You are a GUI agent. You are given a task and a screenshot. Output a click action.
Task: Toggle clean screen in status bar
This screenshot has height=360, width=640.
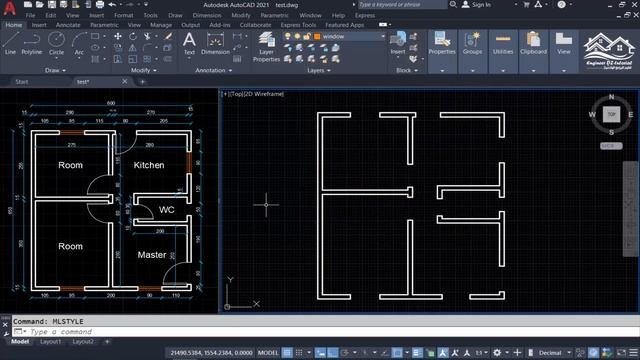(621, 353)
